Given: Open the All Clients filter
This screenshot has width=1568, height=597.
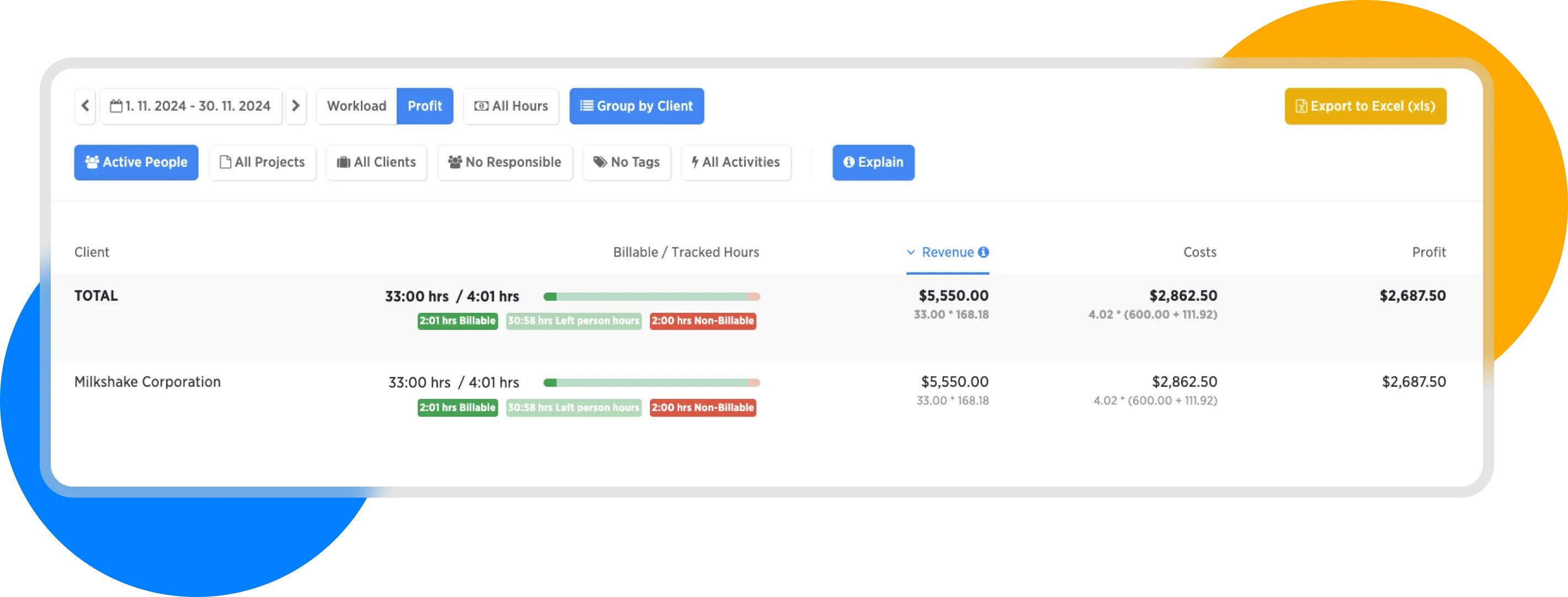Looking at the screenshot, I should (376, 162).
